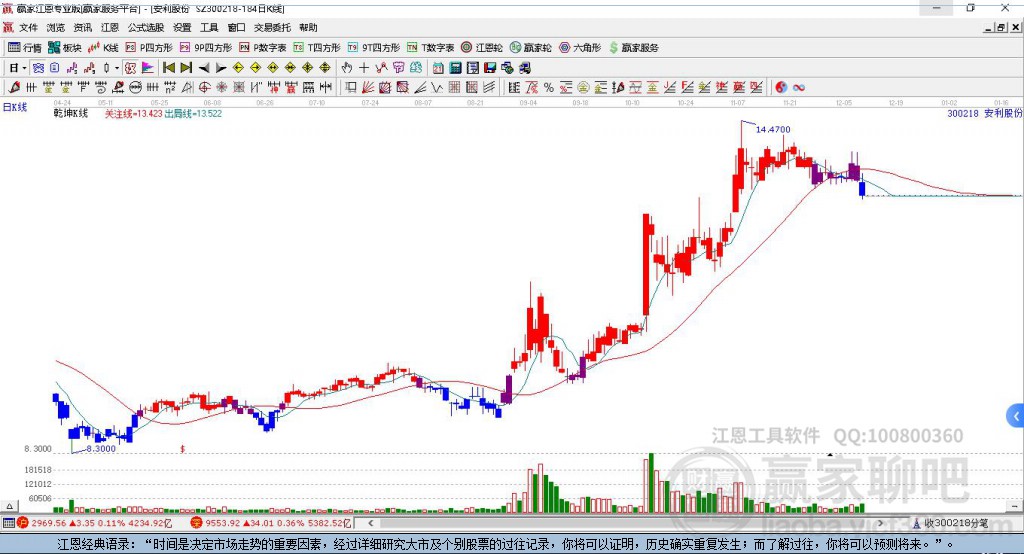
Task: Open the 交易委托 menu
Action: point(272,27)
